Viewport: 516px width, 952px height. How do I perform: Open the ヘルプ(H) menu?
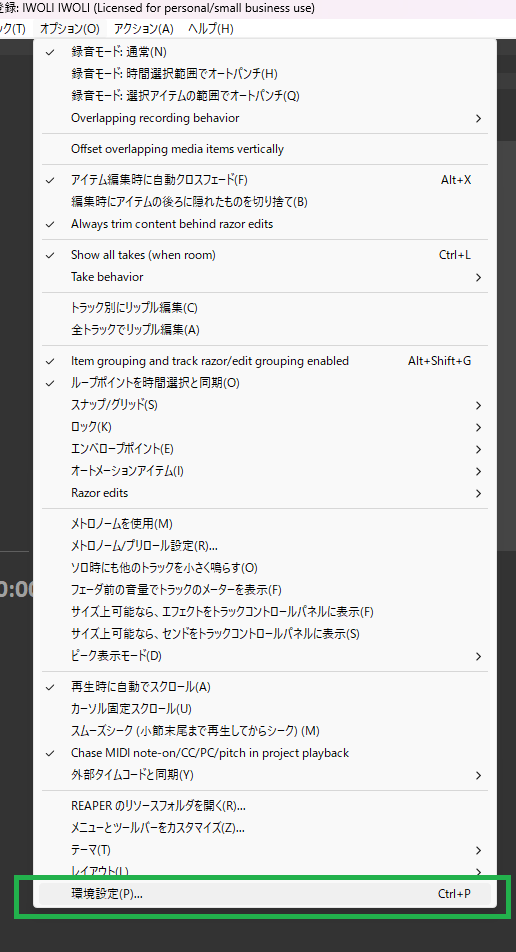[x=210, y=29]
